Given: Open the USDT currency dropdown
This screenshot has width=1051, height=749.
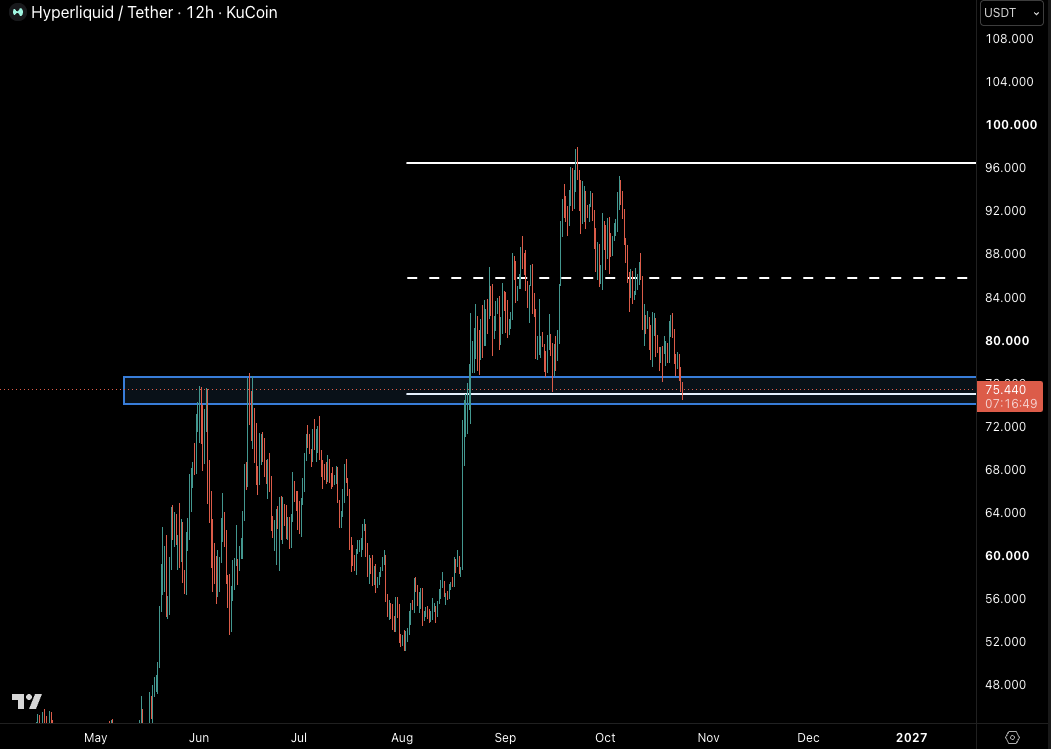Looking at the screenshot, I should pyautogui.click(x=1011, y=13).
